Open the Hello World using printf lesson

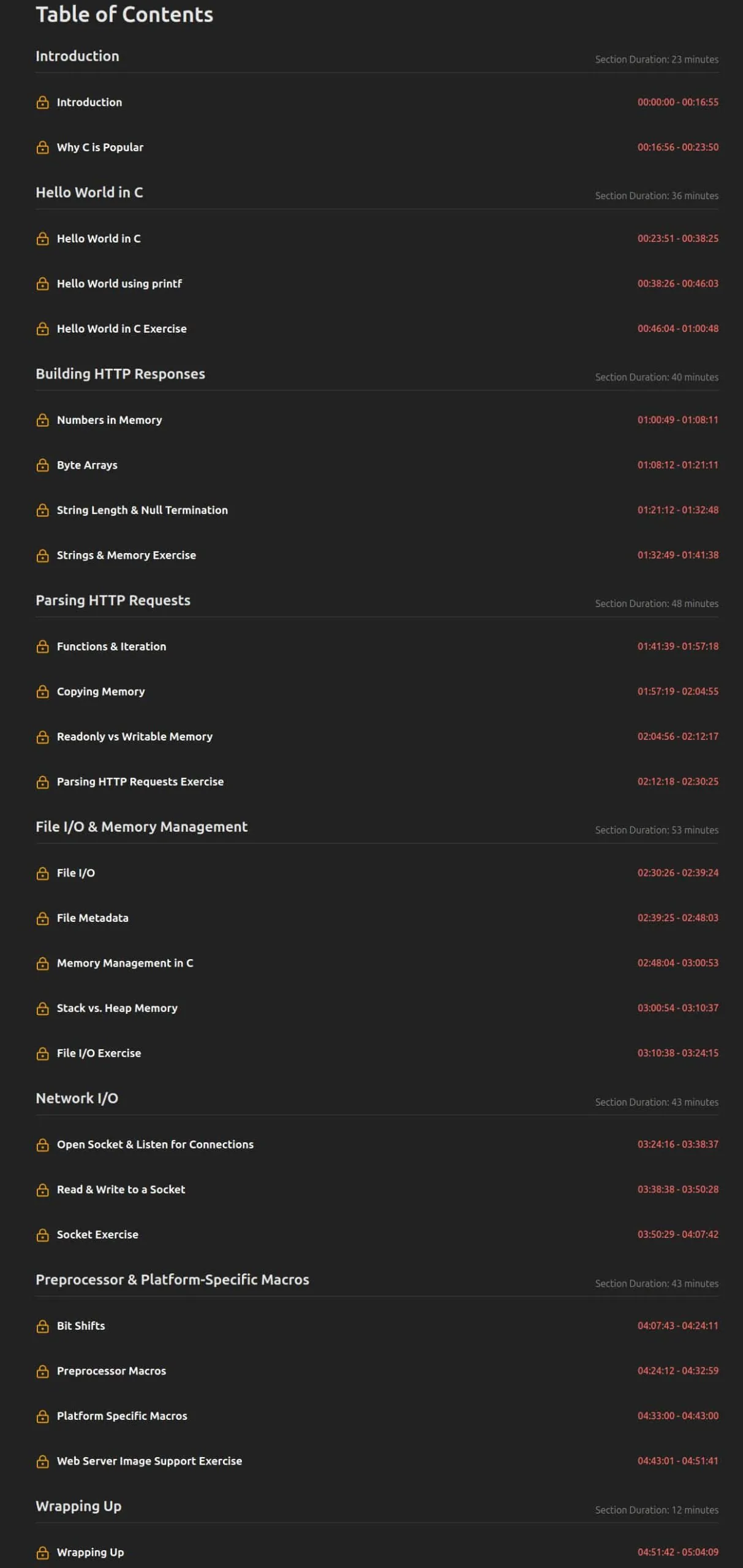pyautogui.click(x=119, y=284)
